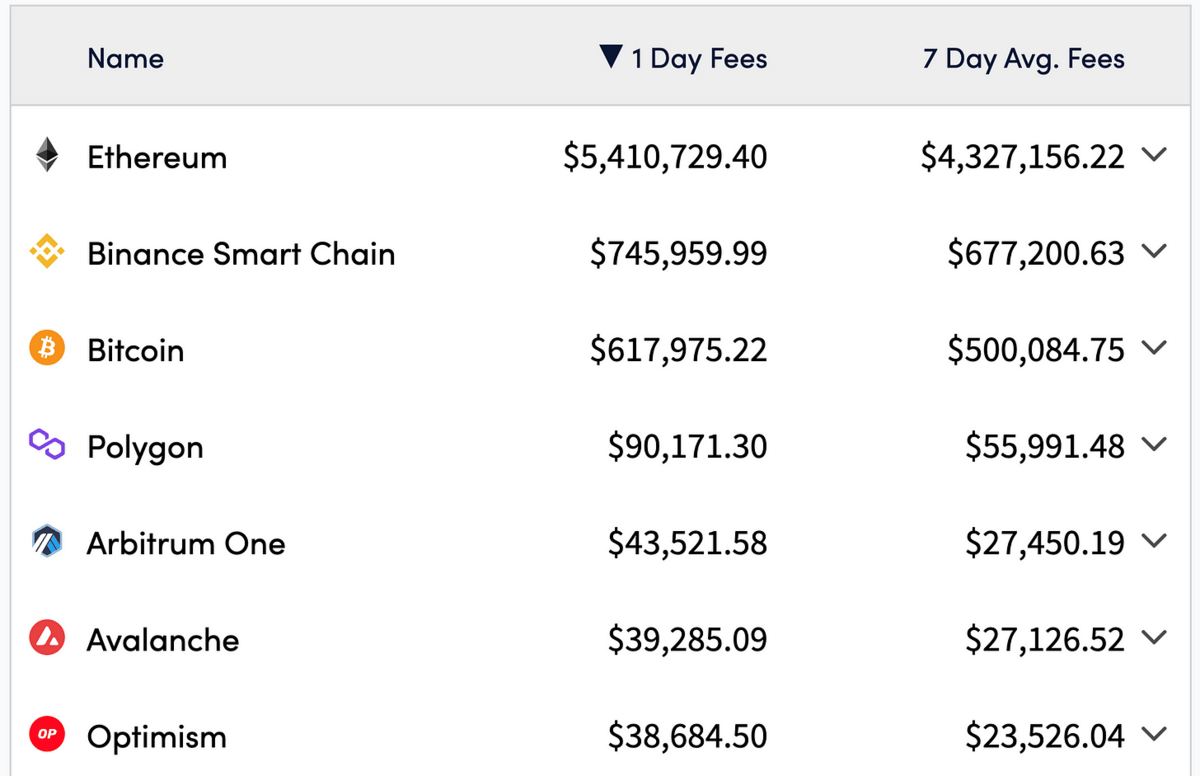The height and width of the screenshot is (776, 1200).
Task: Select the Arbitrum One name text
Action: [186, 544]
